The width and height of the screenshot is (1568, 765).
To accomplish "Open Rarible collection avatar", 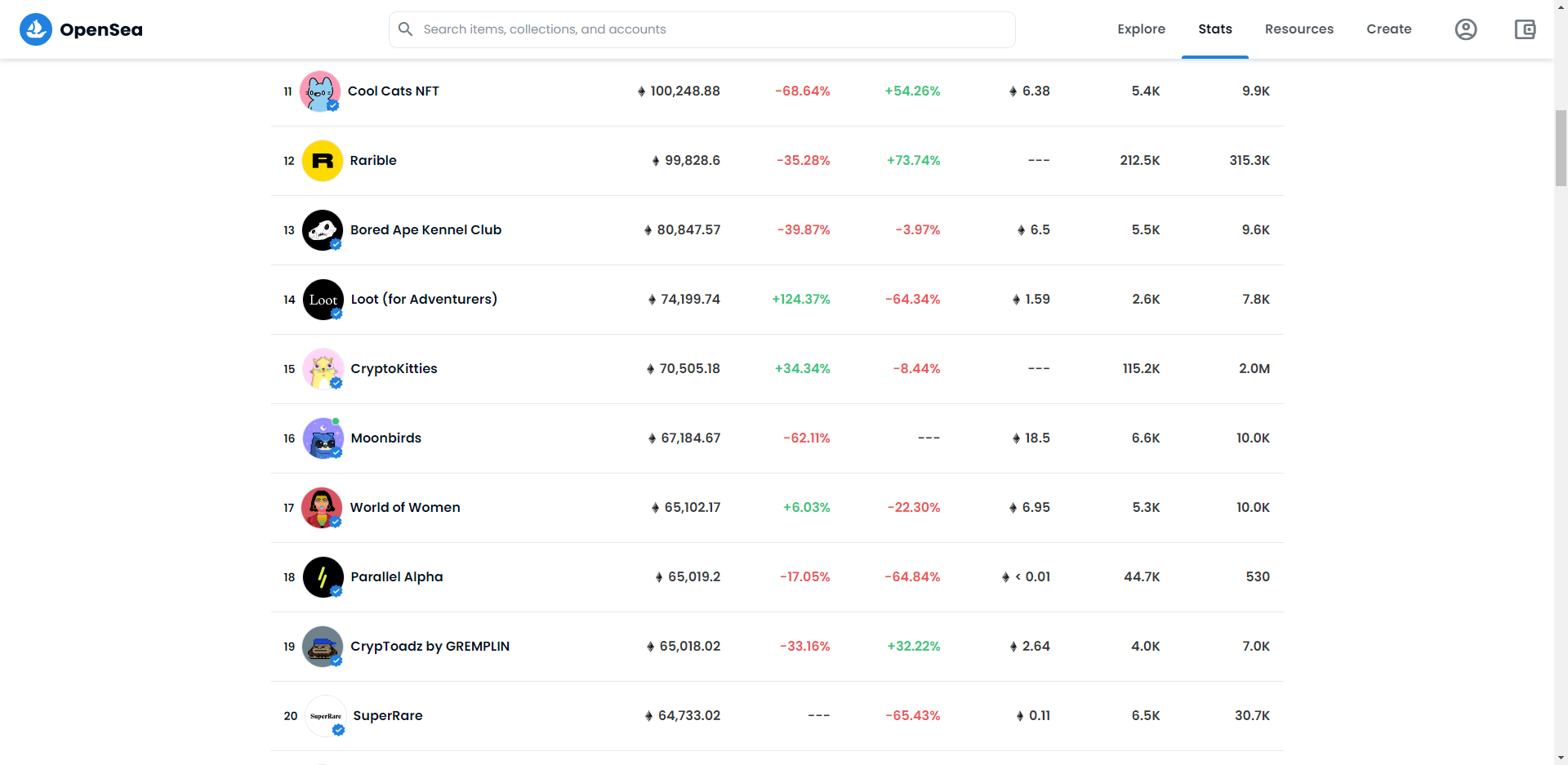I will [x=323, y=161].
